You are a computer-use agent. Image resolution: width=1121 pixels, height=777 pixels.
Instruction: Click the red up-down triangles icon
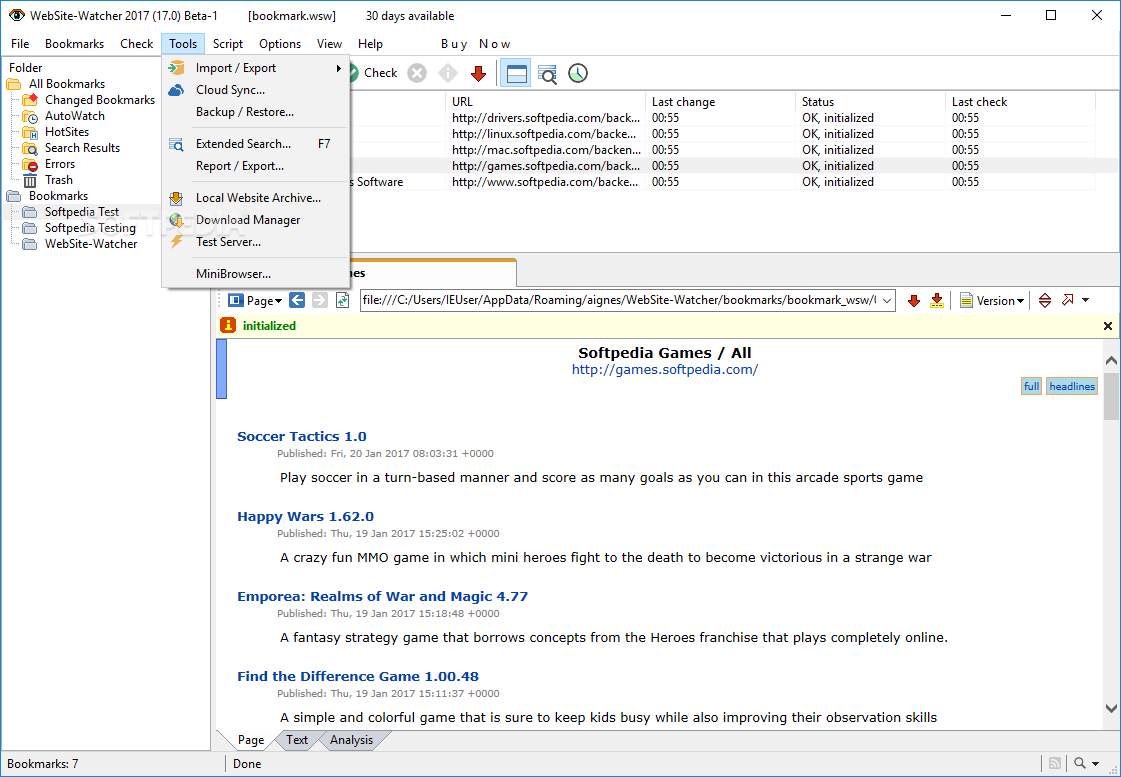[1045, 301]
